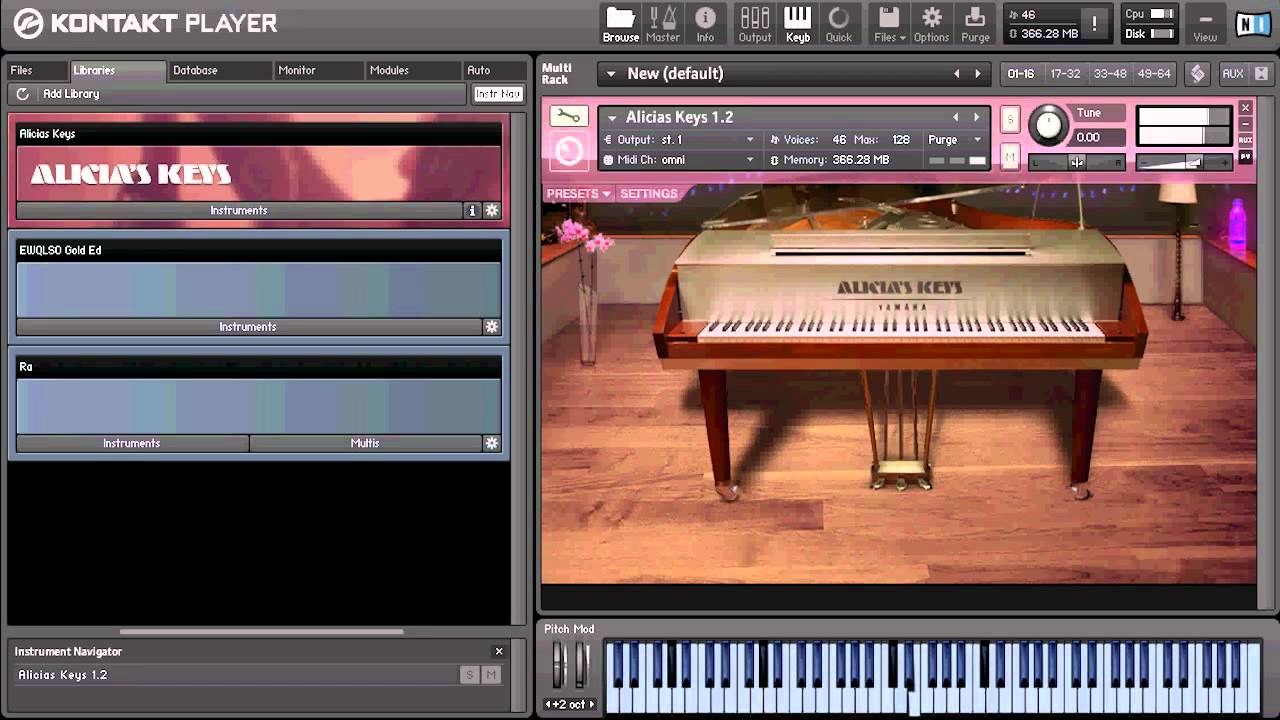Open Ra library gear settings
Image resolution: width=1280 pixels, height=720 pixels.
(x=492, y=443)
